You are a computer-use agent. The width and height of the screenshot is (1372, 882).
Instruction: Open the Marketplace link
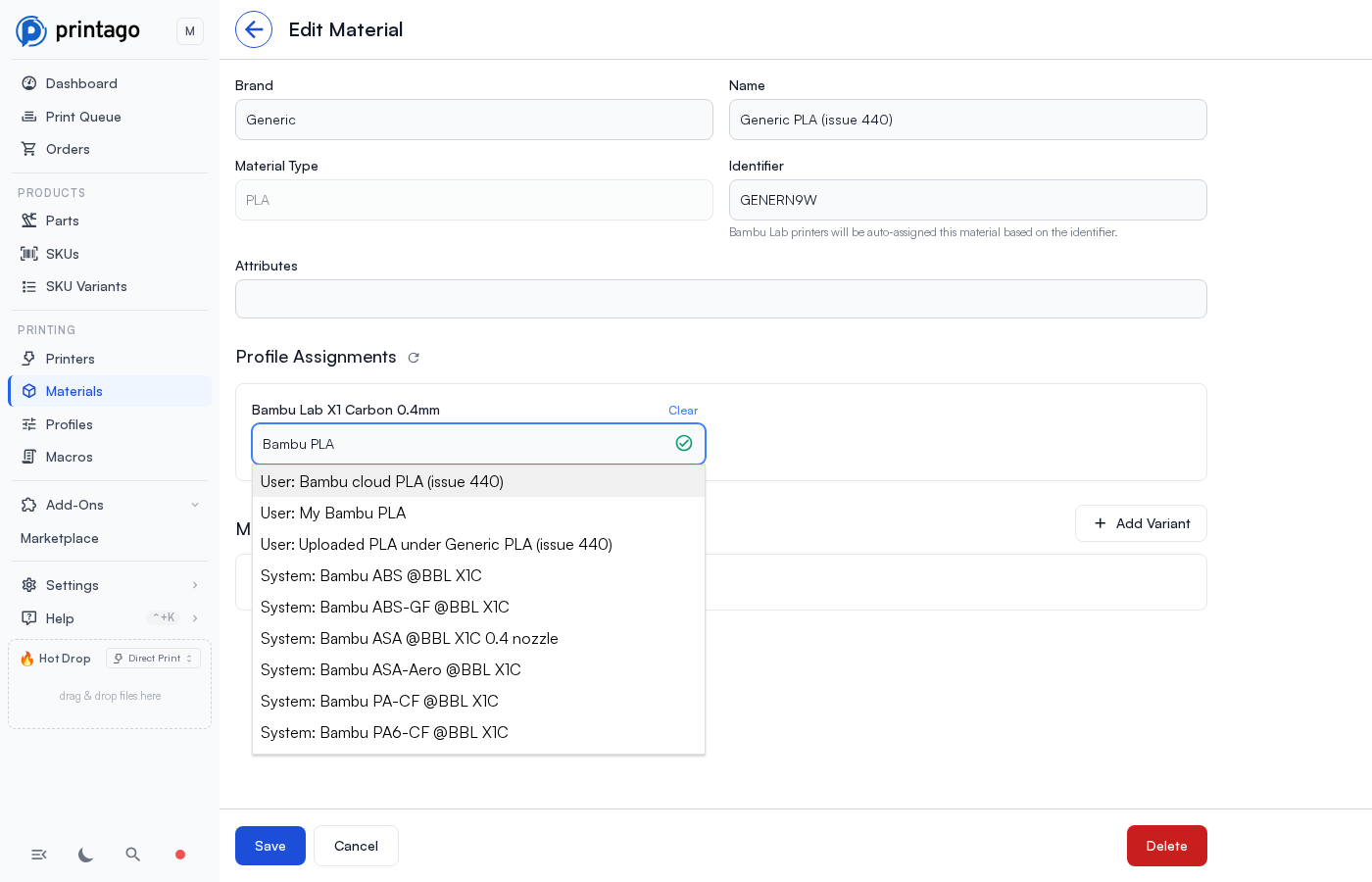[60, 538]
